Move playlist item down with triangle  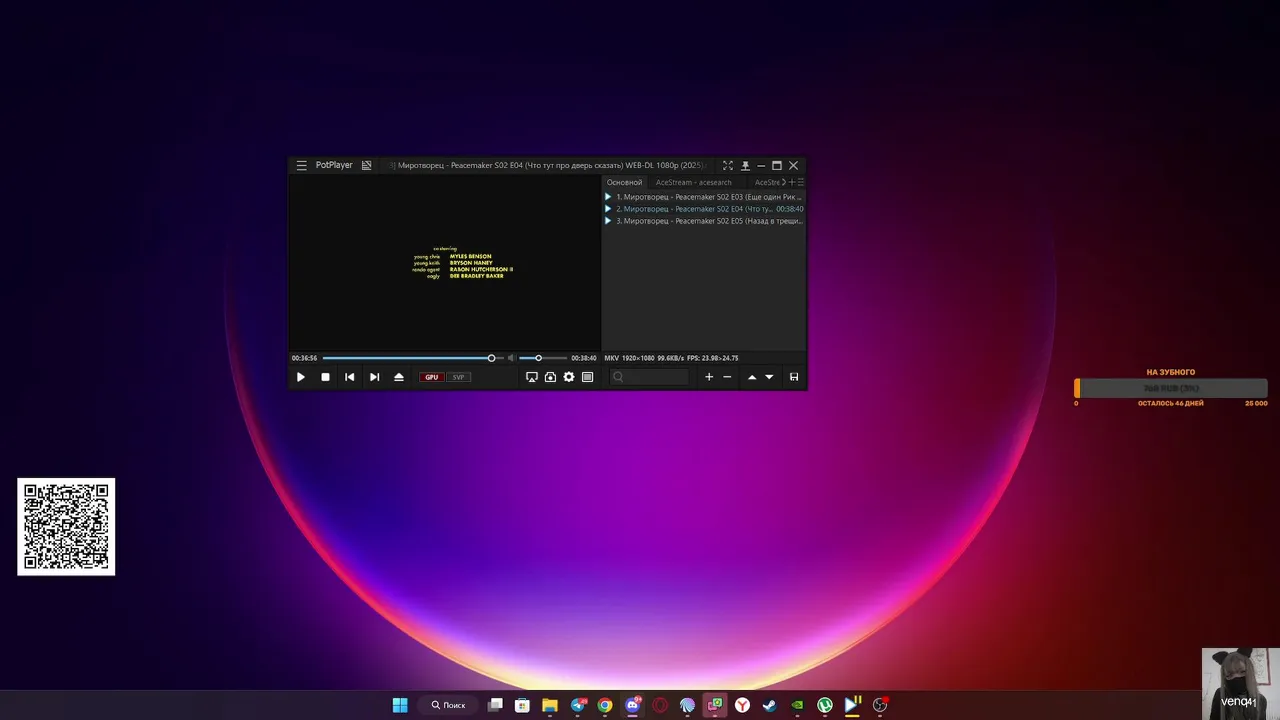[769, 377]
